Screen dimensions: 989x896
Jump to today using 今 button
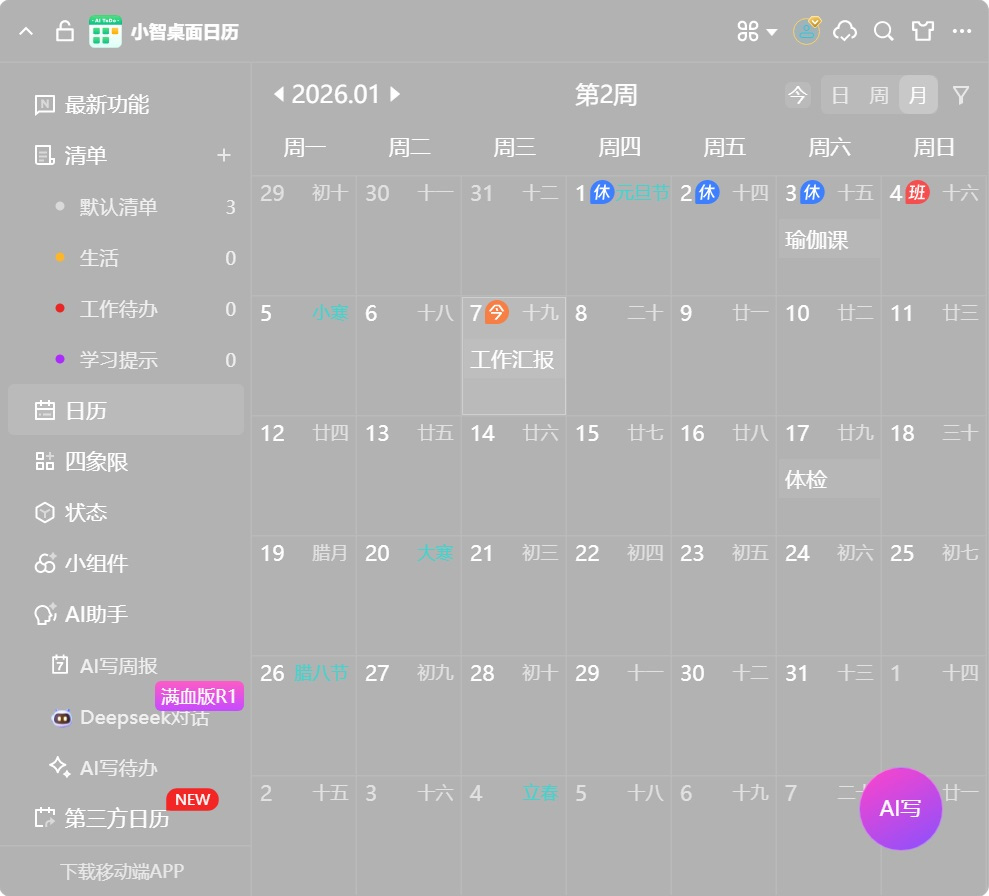click(797, 95)
